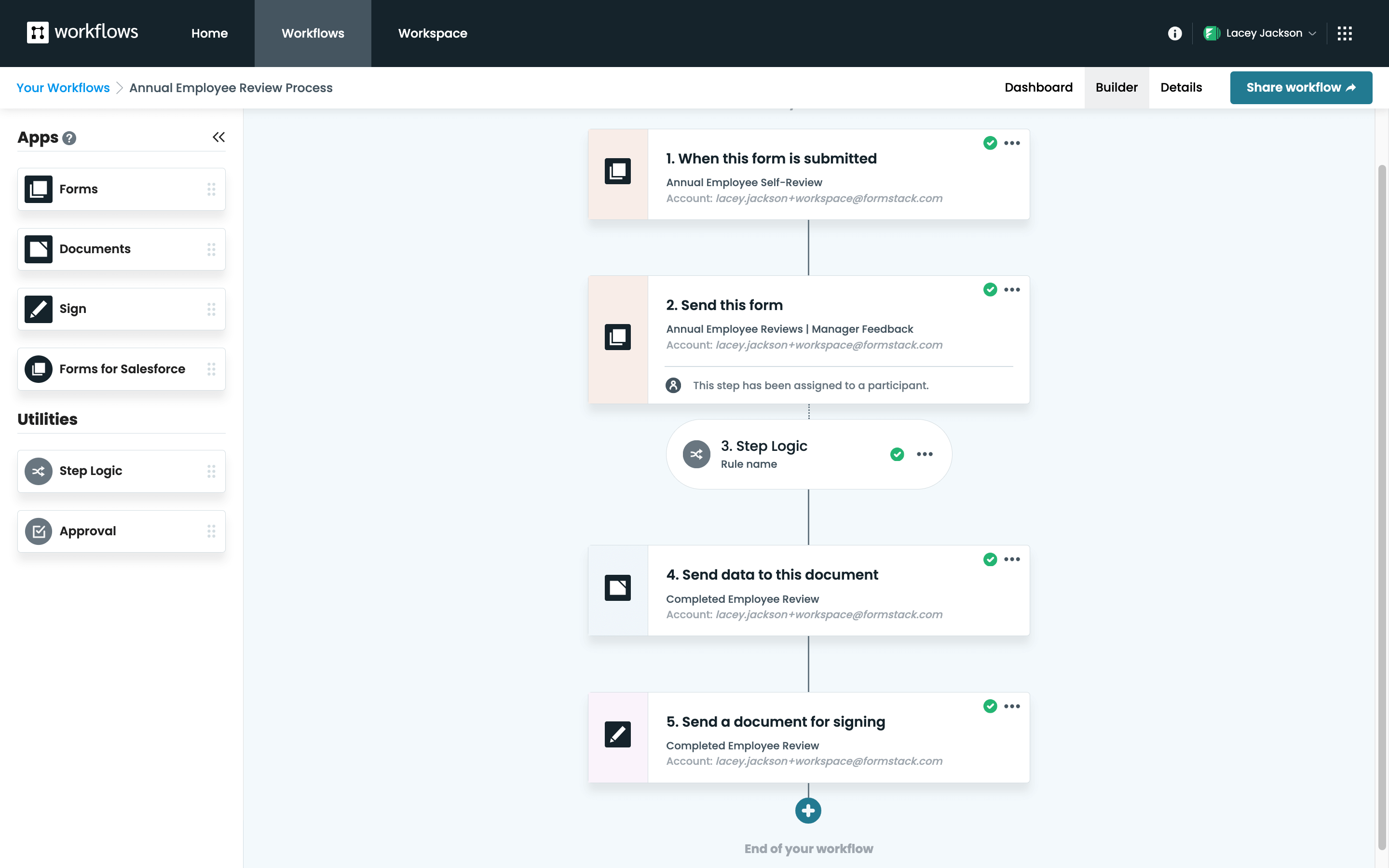
Task: Click the info icon in the top bar
Action: click(x=1175, y=33)
